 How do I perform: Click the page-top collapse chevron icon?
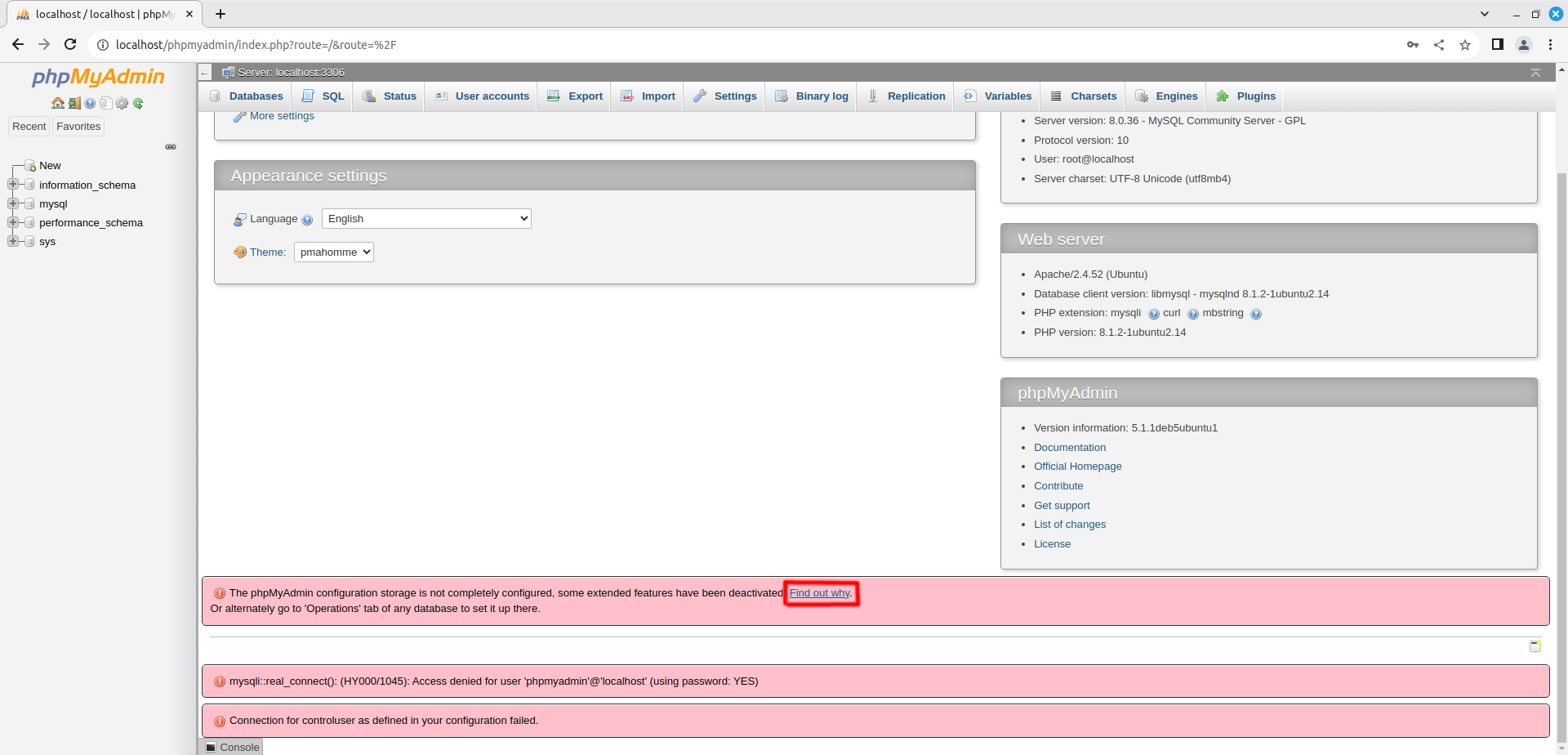pos(1535,73)
